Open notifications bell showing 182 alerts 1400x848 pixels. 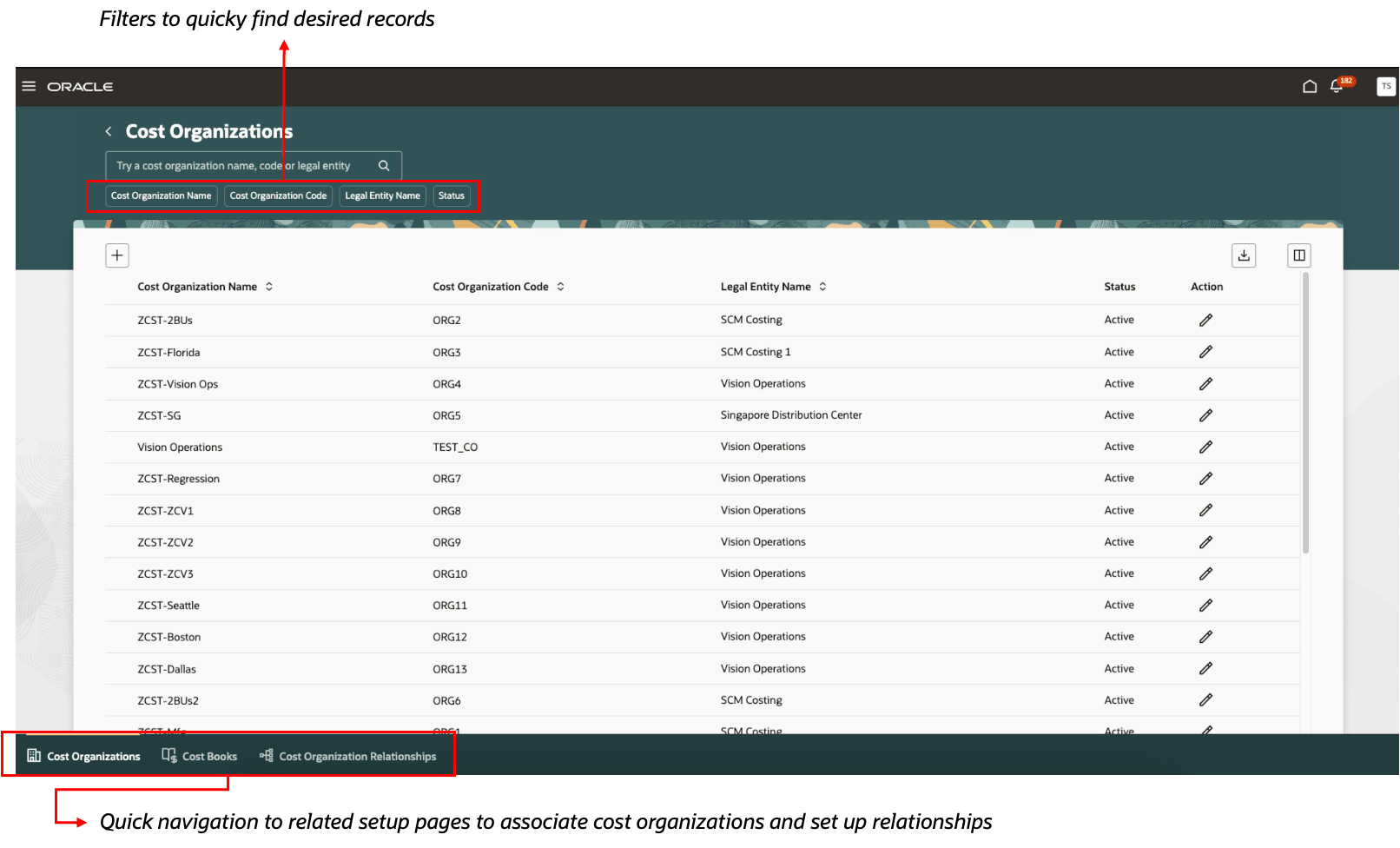coord(1337,86)
